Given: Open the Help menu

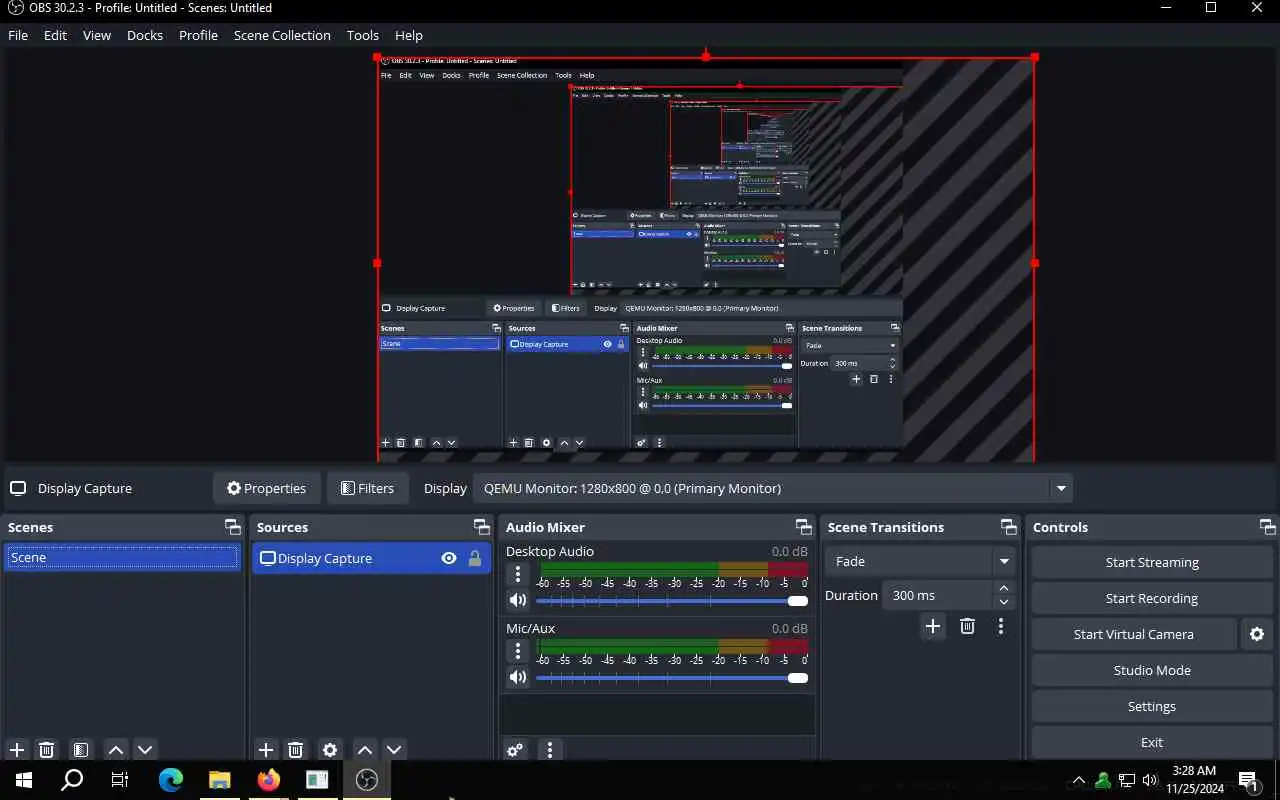Looking at the screenshot, I should click(x=409, y=35).
